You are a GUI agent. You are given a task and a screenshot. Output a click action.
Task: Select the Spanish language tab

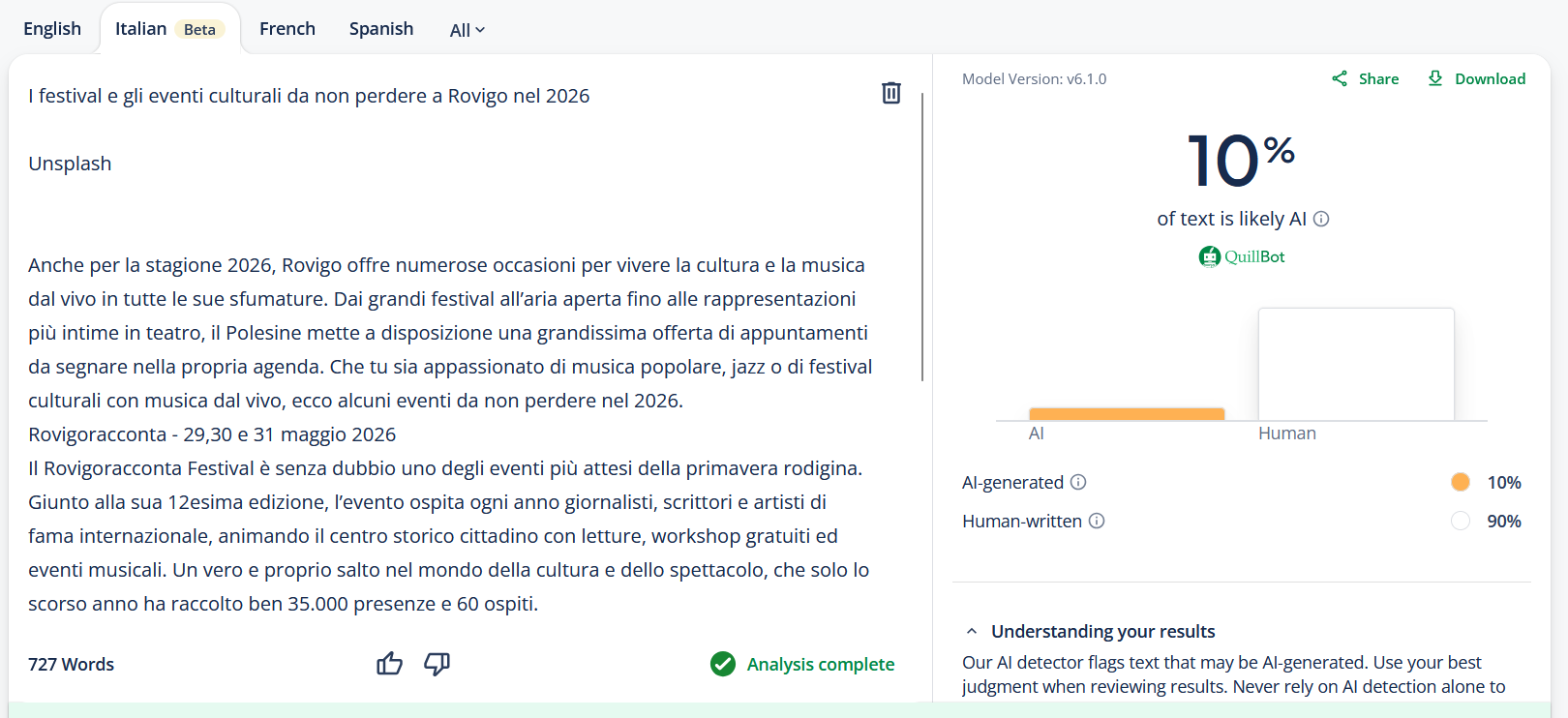(x=381, y=29)
